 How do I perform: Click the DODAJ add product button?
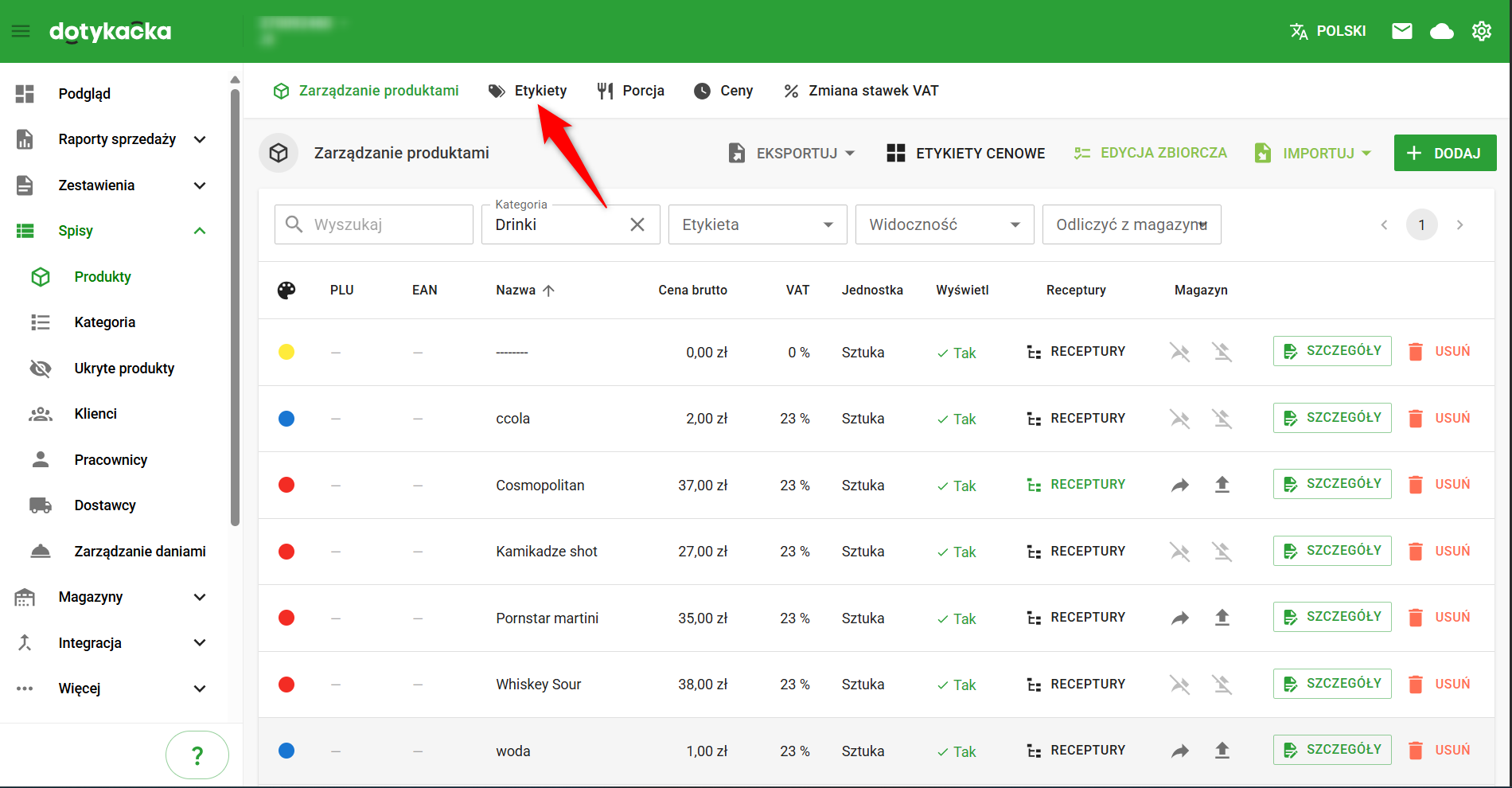pyautogui.click(x=1444, y=153)
